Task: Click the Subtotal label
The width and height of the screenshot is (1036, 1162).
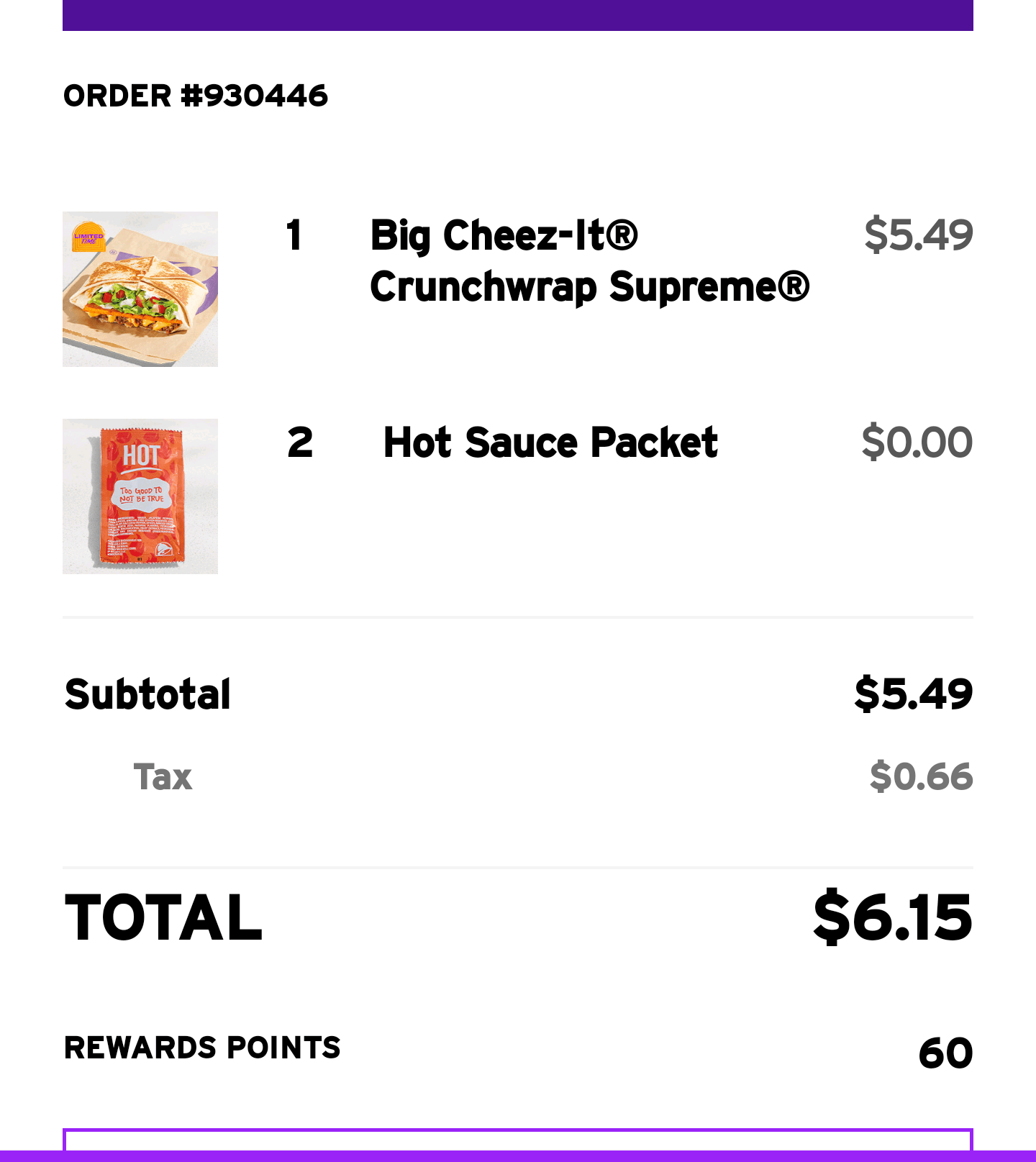Action: pyautogui.click(x=147, y=694)
